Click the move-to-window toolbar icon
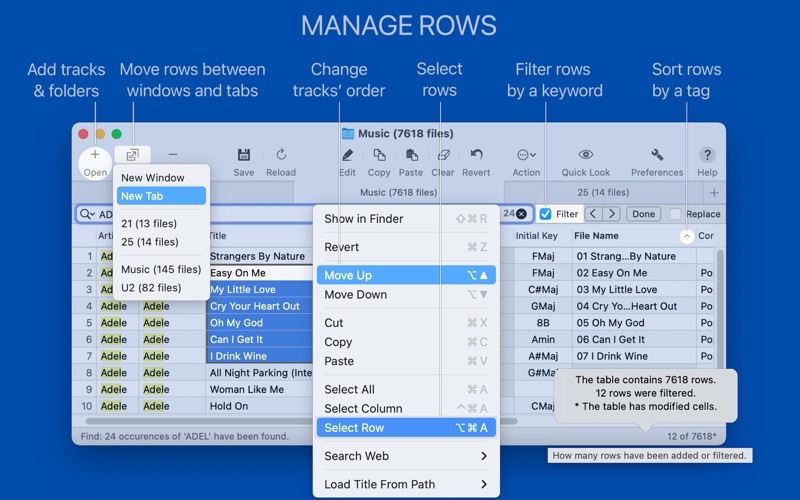800x500 pixels. 132,155
